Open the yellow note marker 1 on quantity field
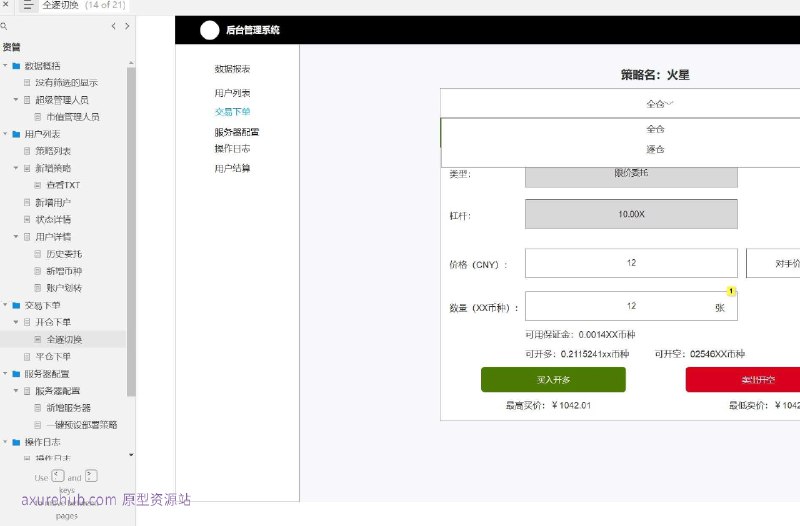 731,291
